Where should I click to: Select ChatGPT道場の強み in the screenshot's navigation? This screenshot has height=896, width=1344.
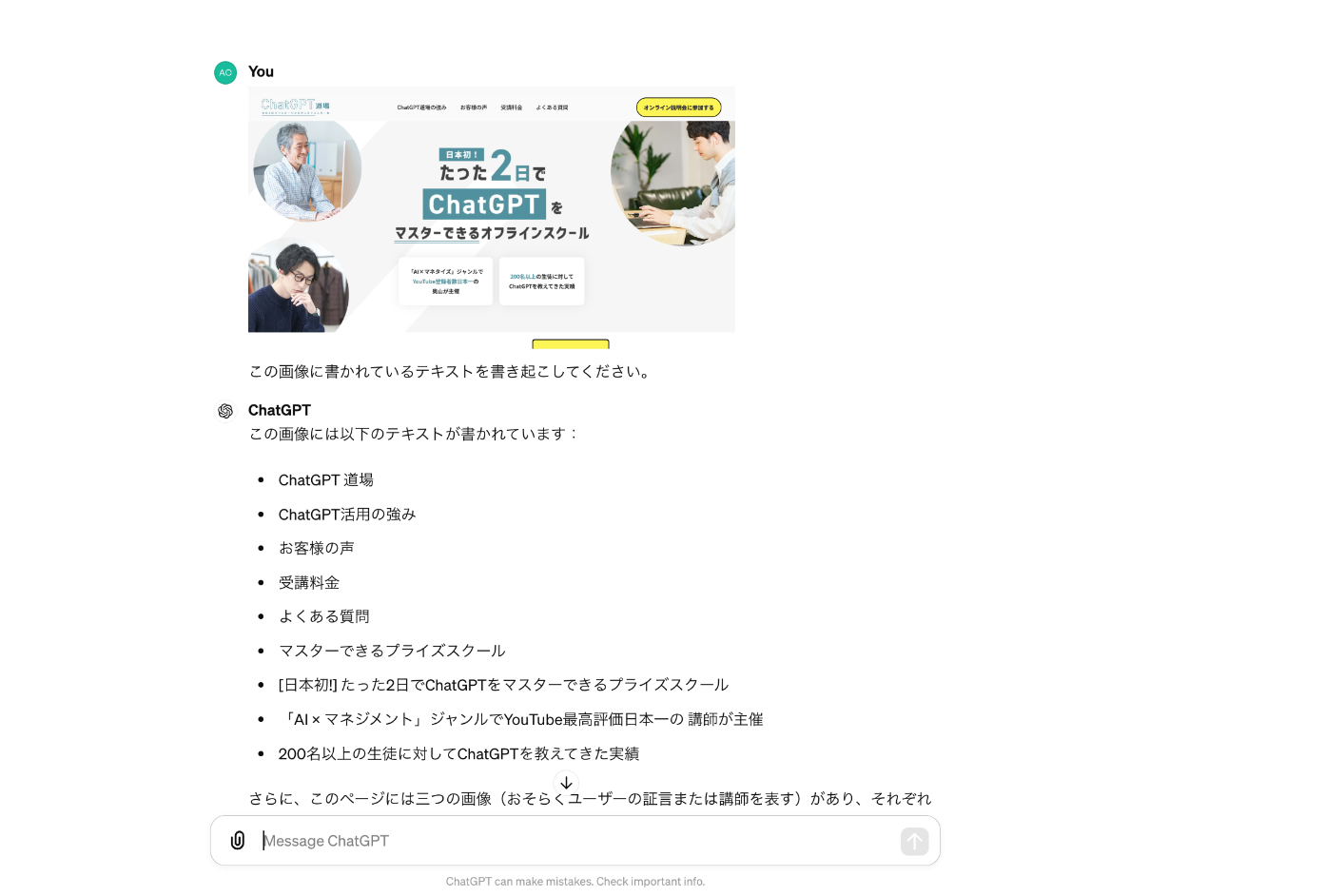[421, 107]
